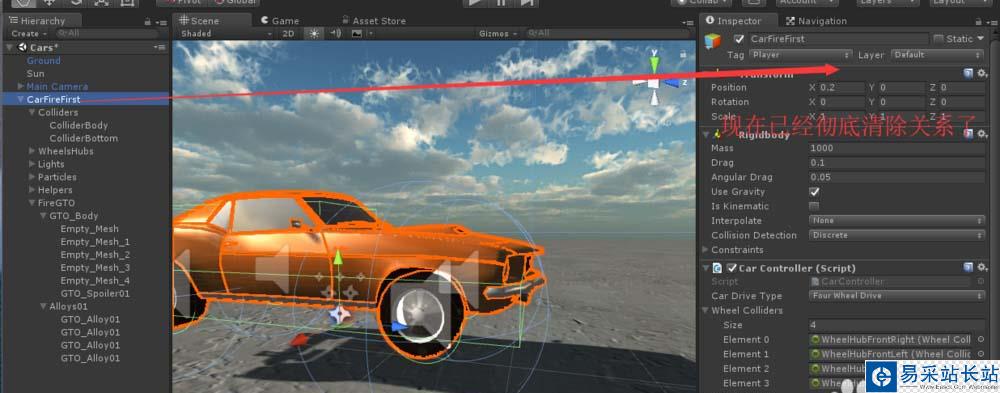
Task: Open scene effects image icon dropdown
Action: coord(358,34)
